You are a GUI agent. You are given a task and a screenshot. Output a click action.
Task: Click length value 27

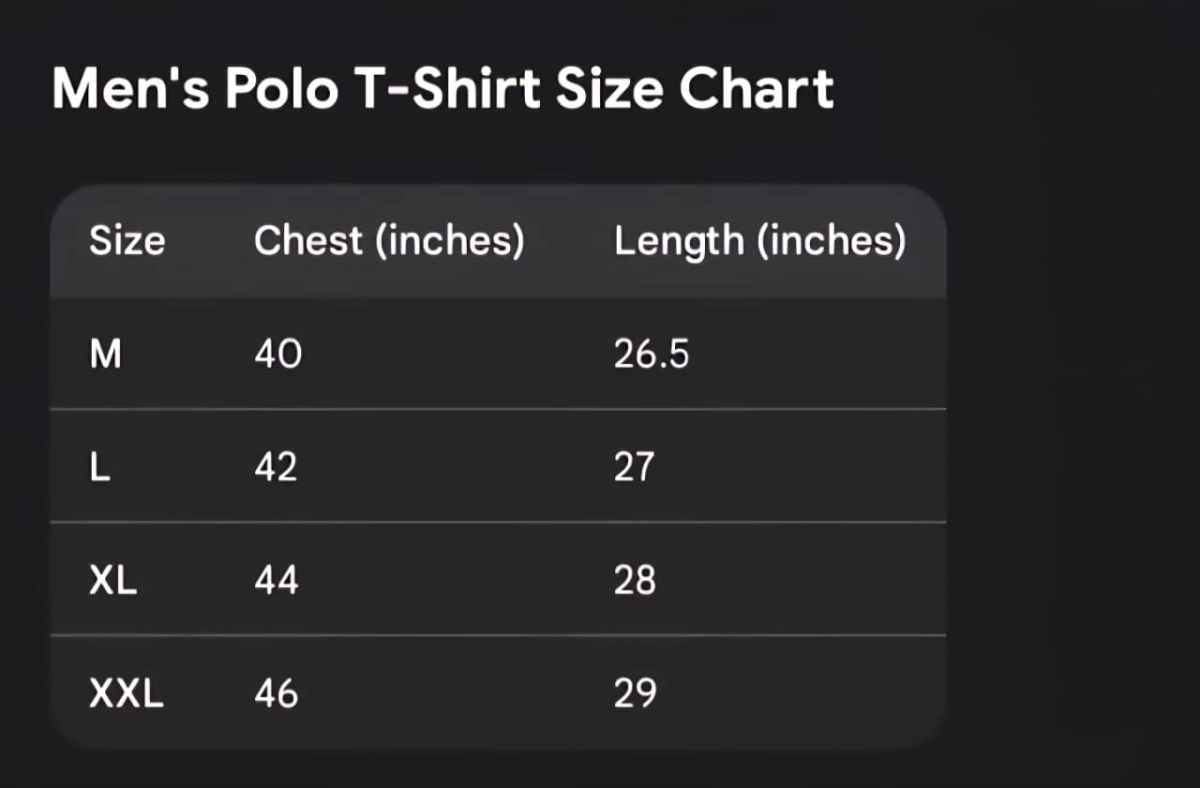click(x=634, y=467)
